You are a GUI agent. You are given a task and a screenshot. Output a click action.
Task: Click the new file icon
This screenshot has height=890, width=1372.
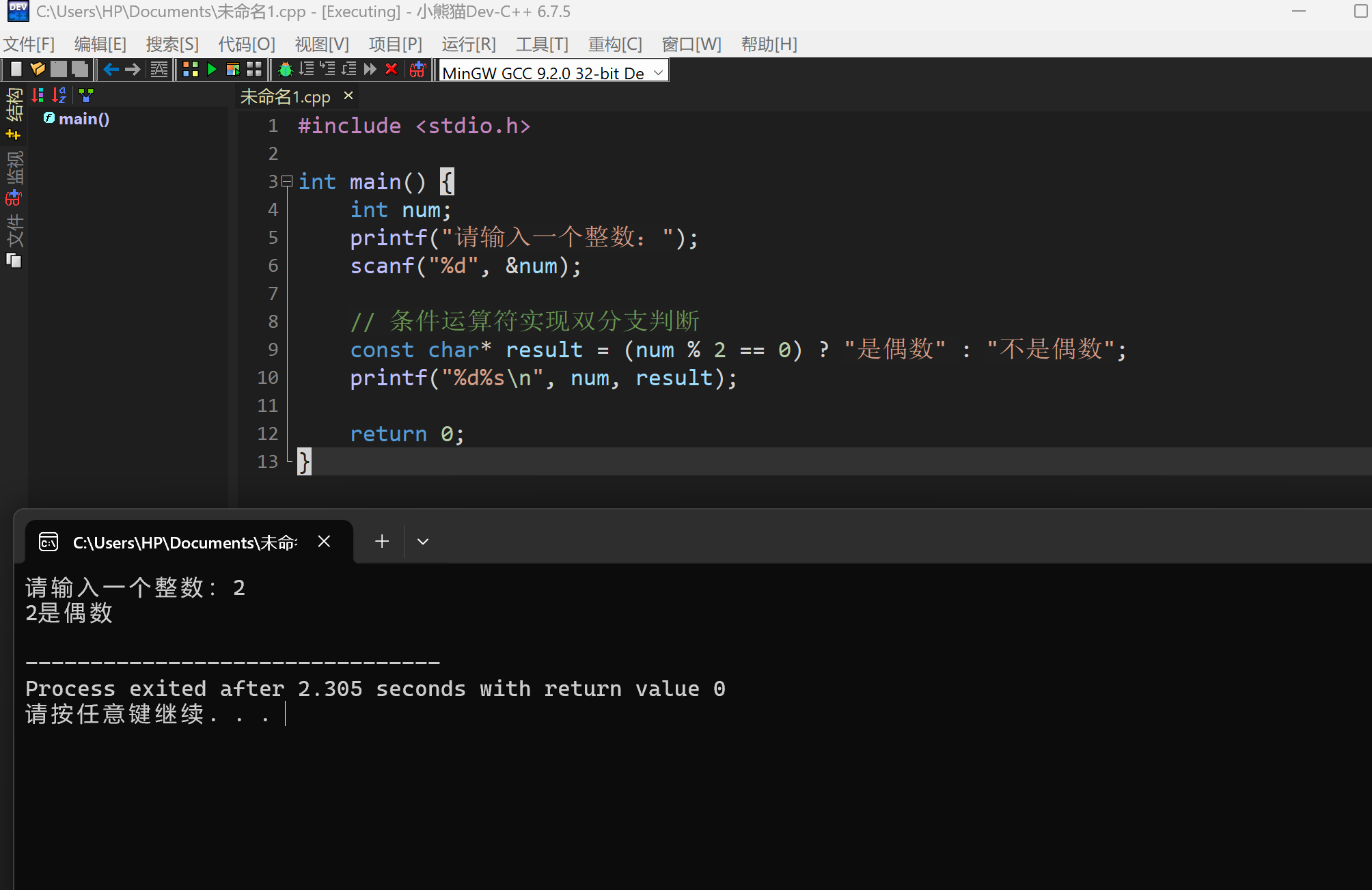(16, 69)
